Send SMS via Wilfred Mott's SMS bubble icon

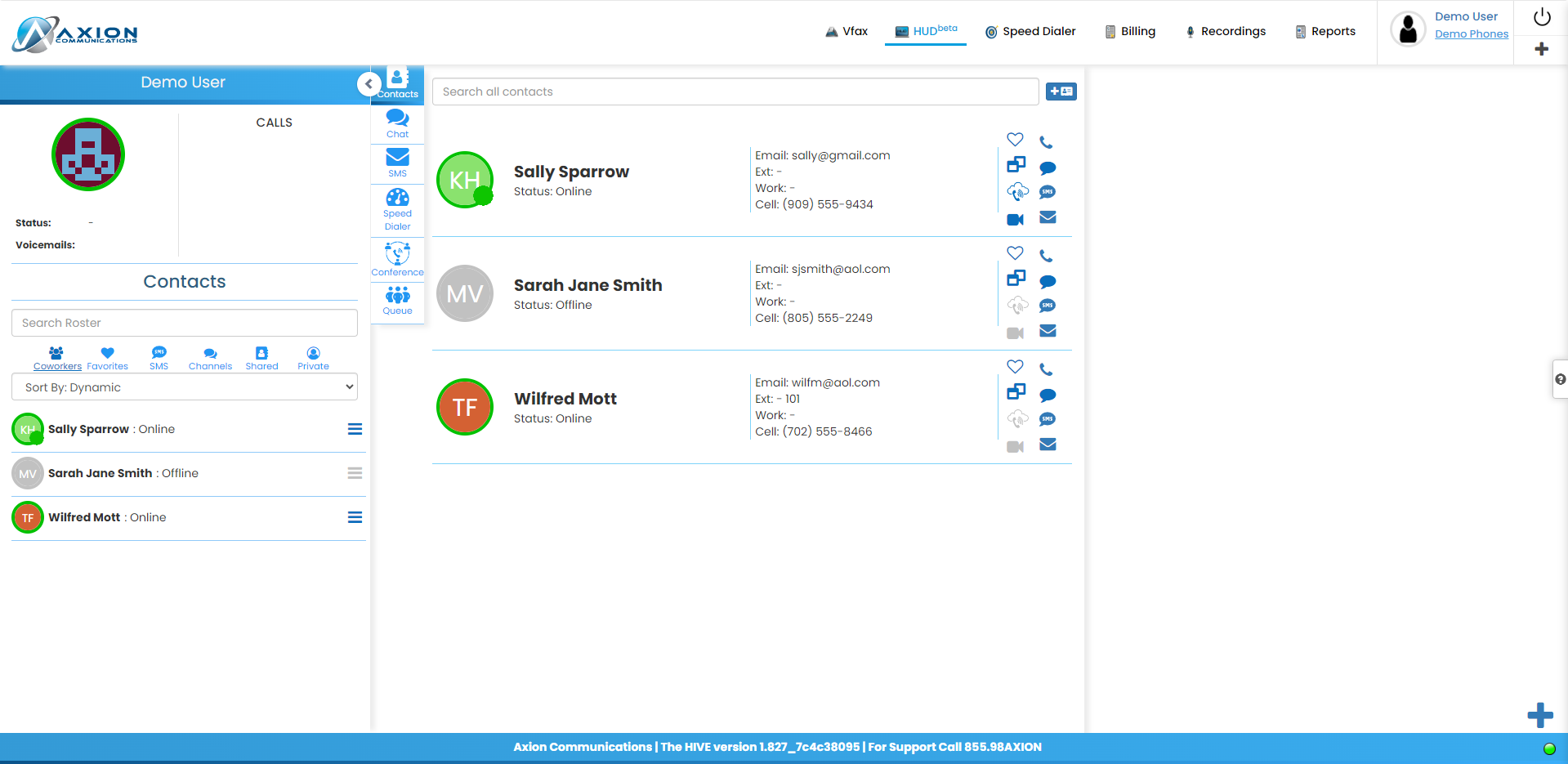point(1048,419)
